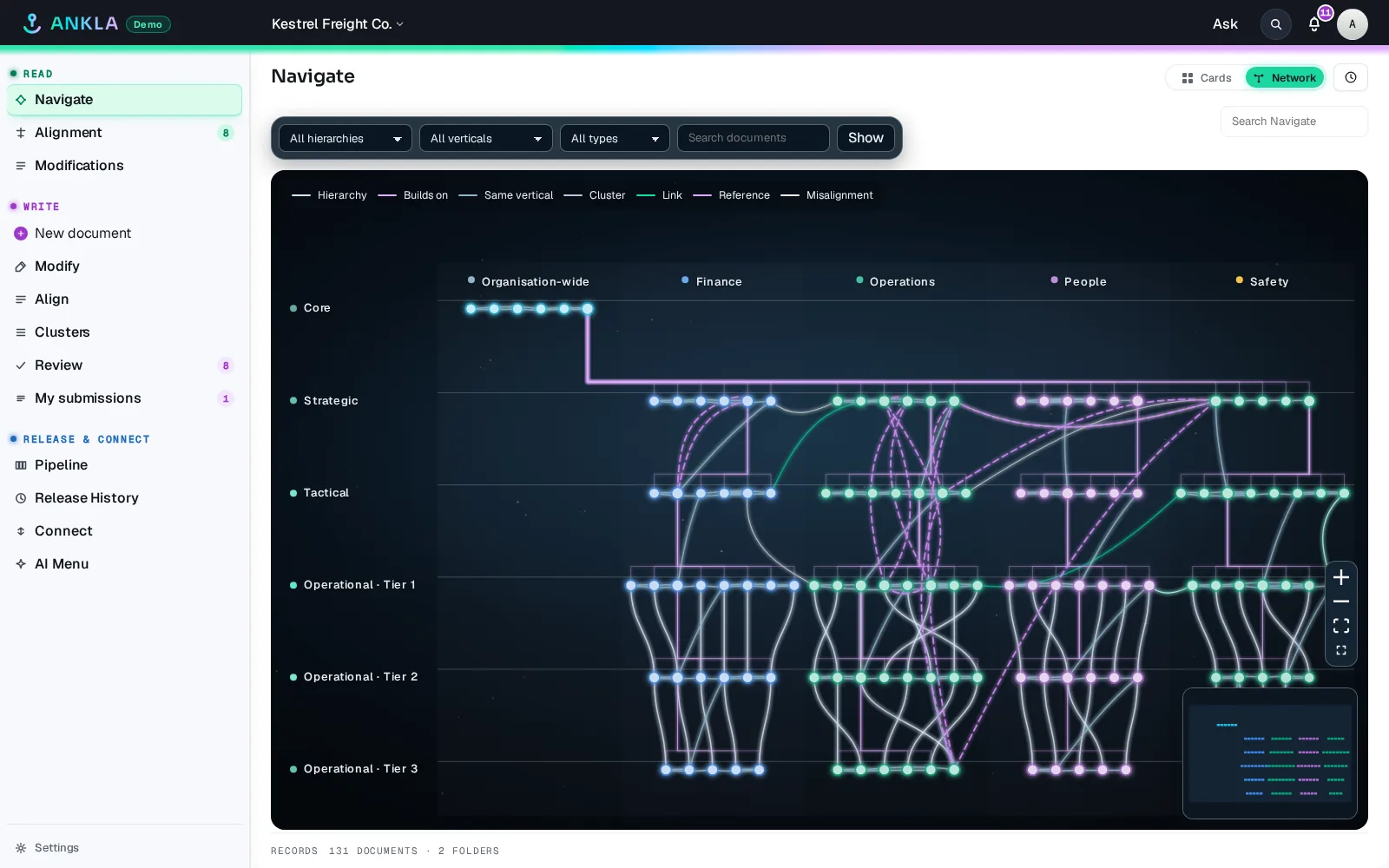Image resolution: width=1389 pixels, height=868 pixels.
Task: Switch to Network view
Action: 1285,77
